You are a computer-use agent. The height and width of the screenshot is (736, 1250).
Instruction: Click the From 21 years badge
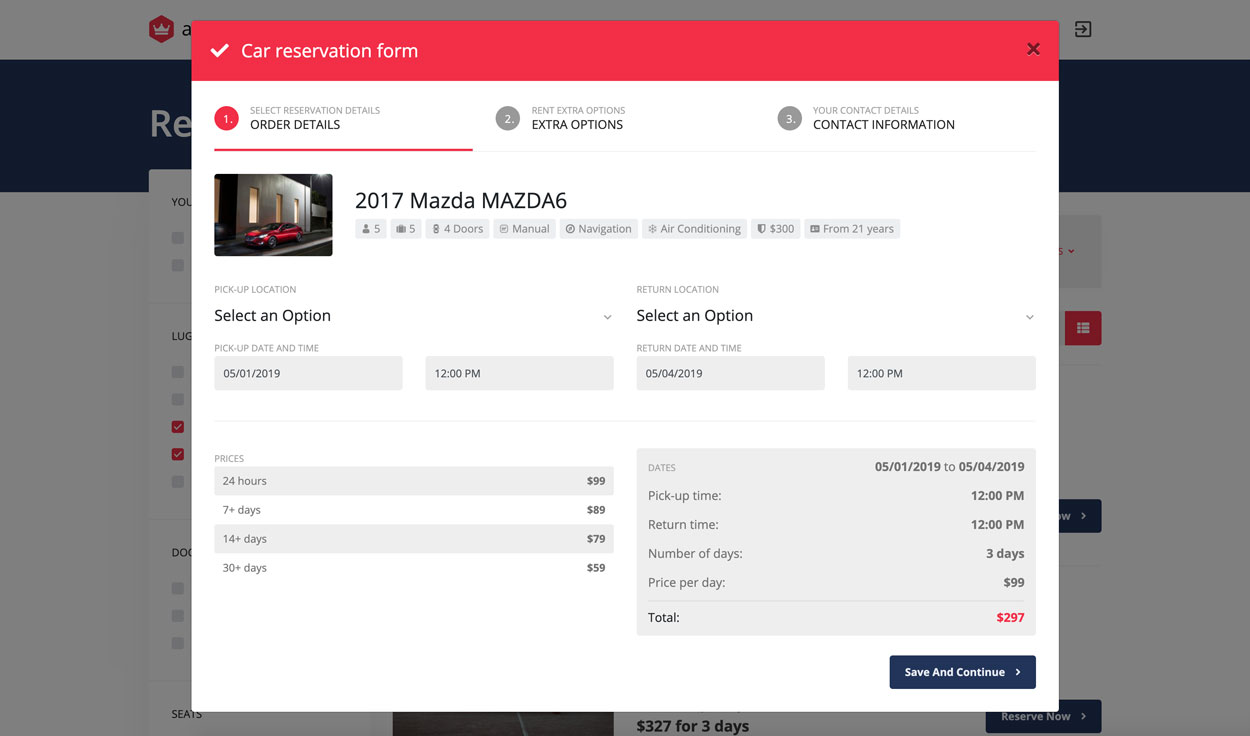(x=852, y=229)
